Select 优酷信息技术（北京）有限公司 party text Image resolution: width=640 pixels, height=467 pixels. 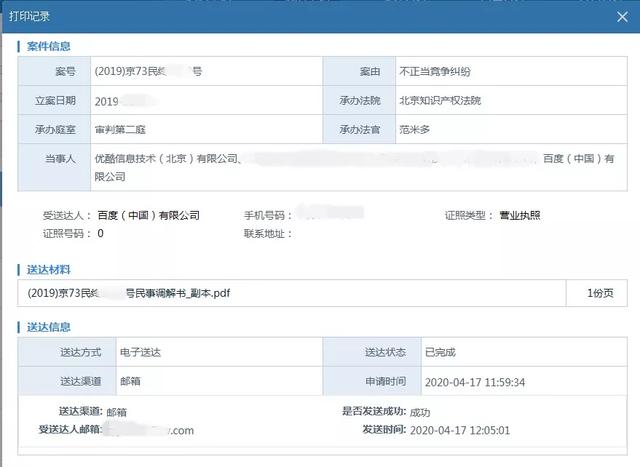[166, 158]
